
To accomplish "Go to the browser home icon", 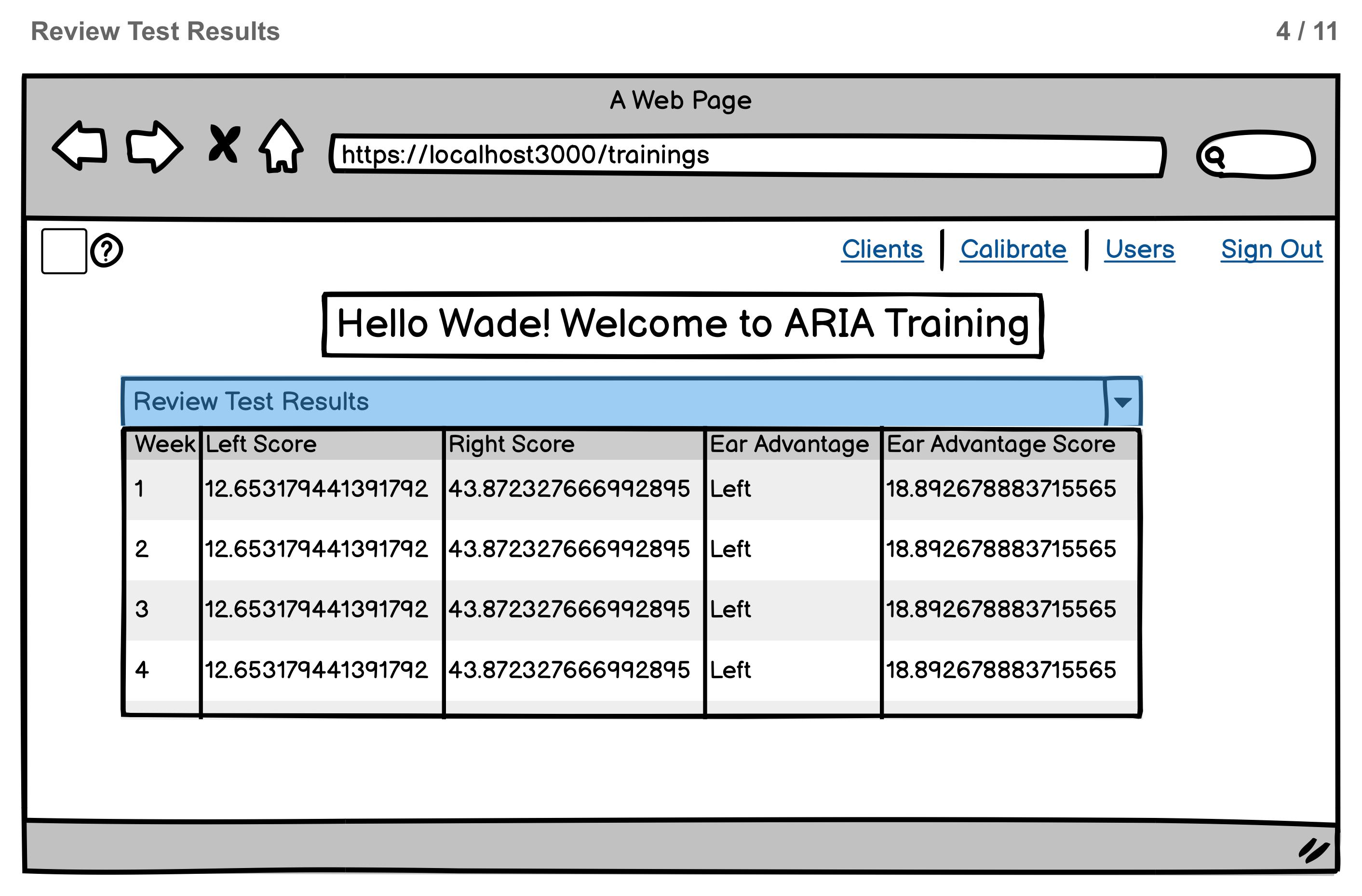I will point(281,146).
